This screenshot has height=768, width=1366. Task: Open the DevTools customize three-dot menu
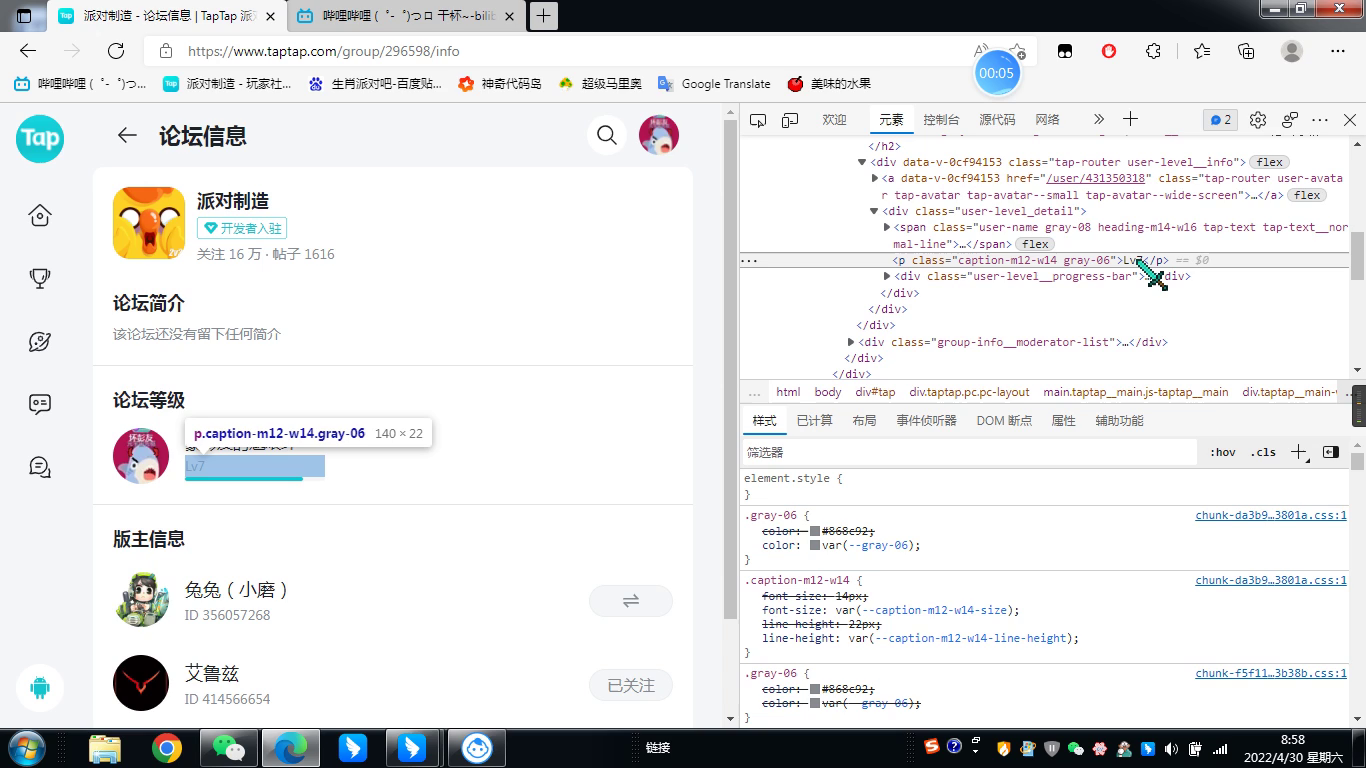click(1320, 119)
